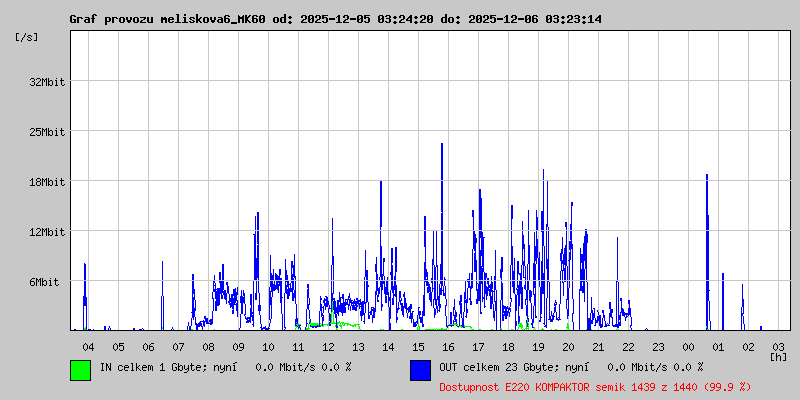Click the green IN legend color swatch
800x400 pixels.
(80, 369)
